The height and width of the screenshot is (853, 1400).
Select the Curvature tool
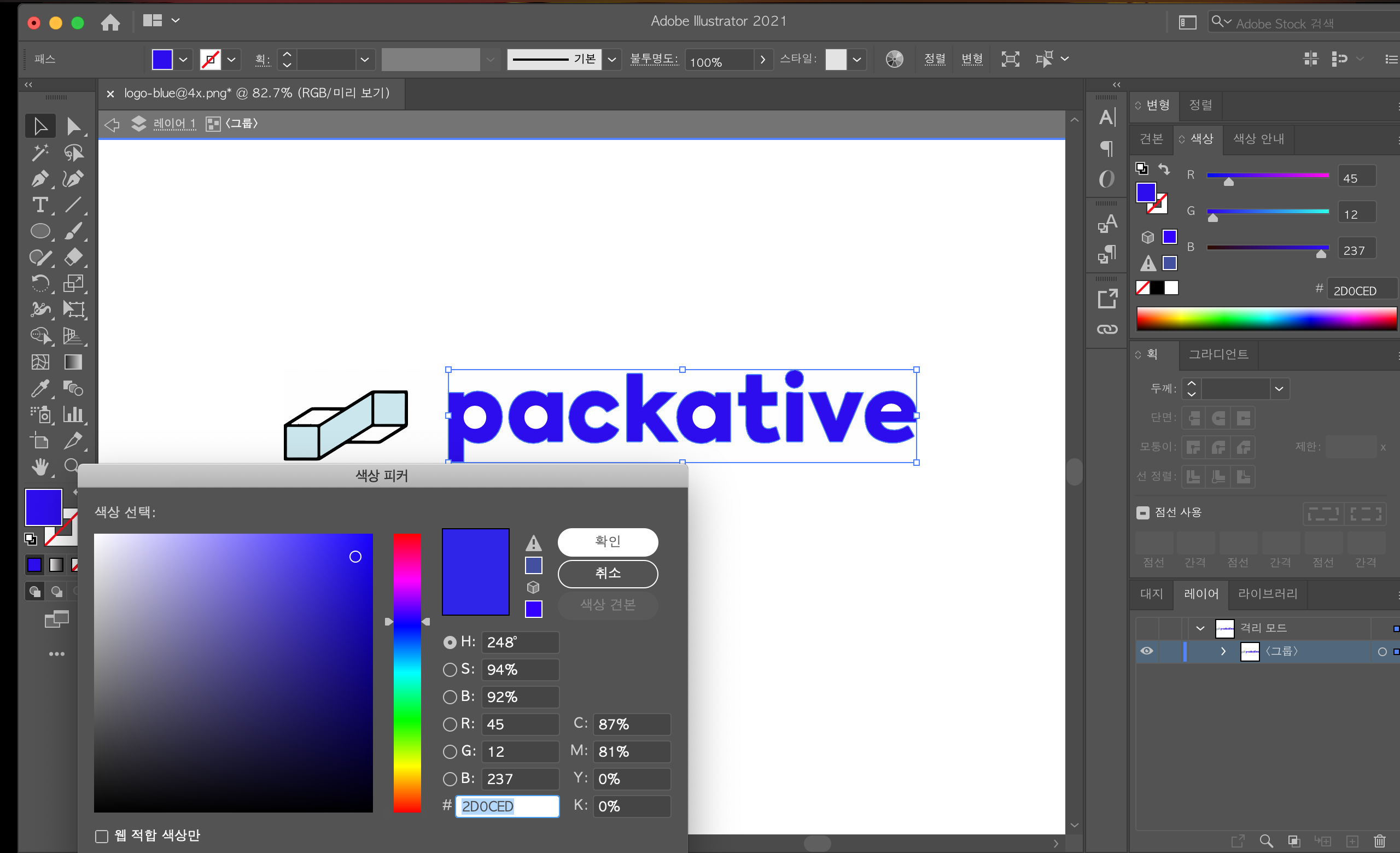(x=73, y=178)
